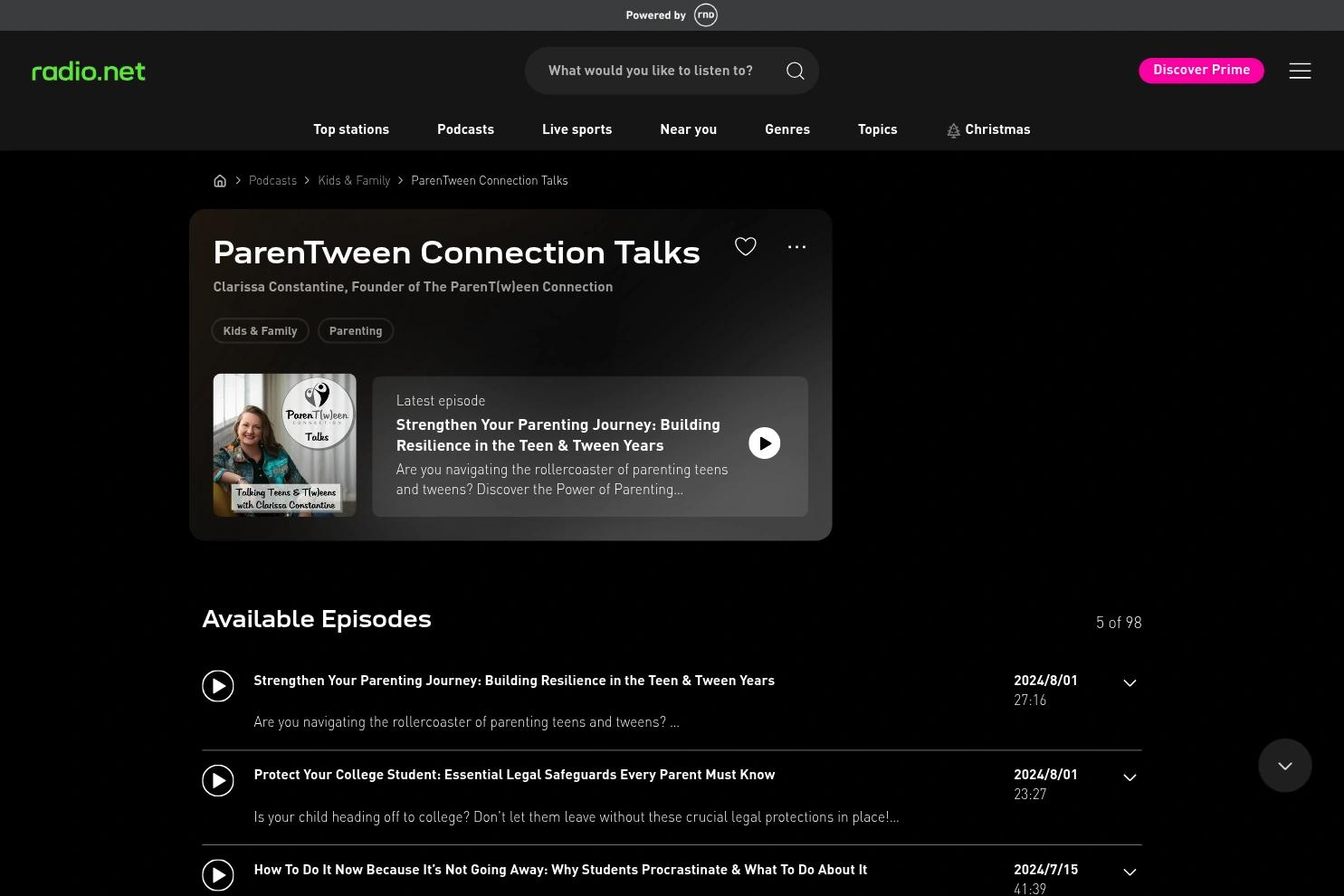Open Kids & Family breadcrumb link
The height and width of the screenshot is (896, 1344).
(x=354, y=181)
